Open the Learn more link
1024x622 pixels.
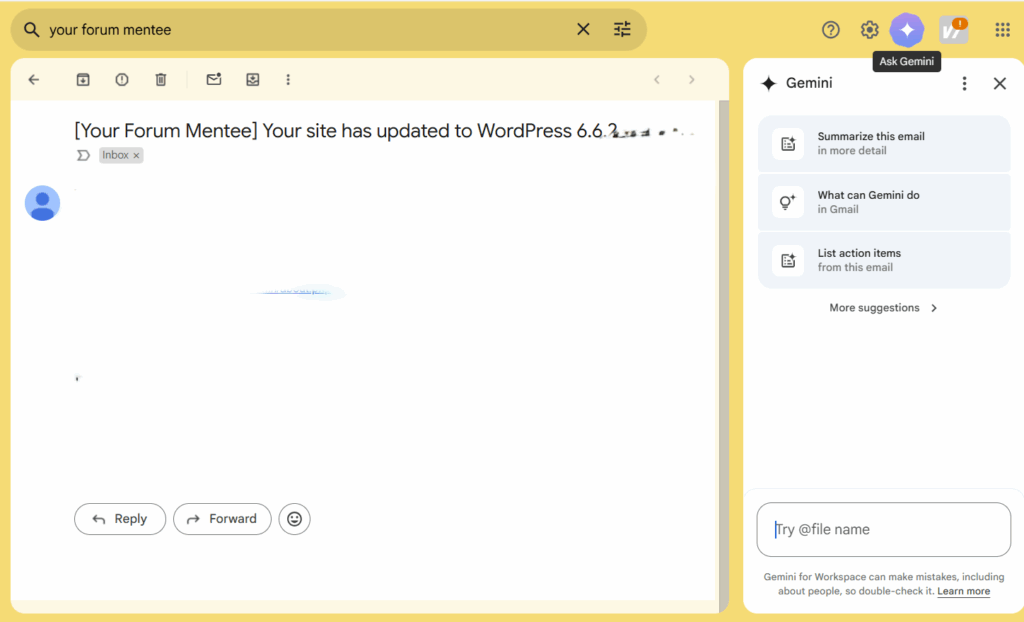pos(963,591)
